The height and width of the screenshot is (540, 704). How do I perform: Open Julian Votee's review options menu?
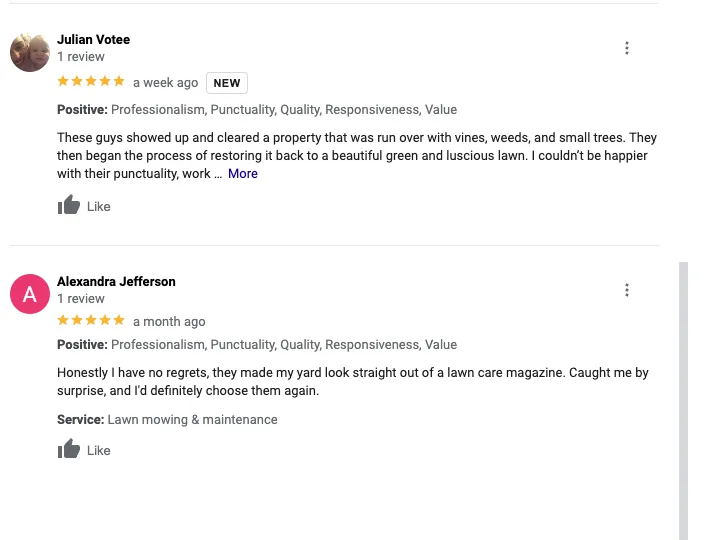[627, 48]
